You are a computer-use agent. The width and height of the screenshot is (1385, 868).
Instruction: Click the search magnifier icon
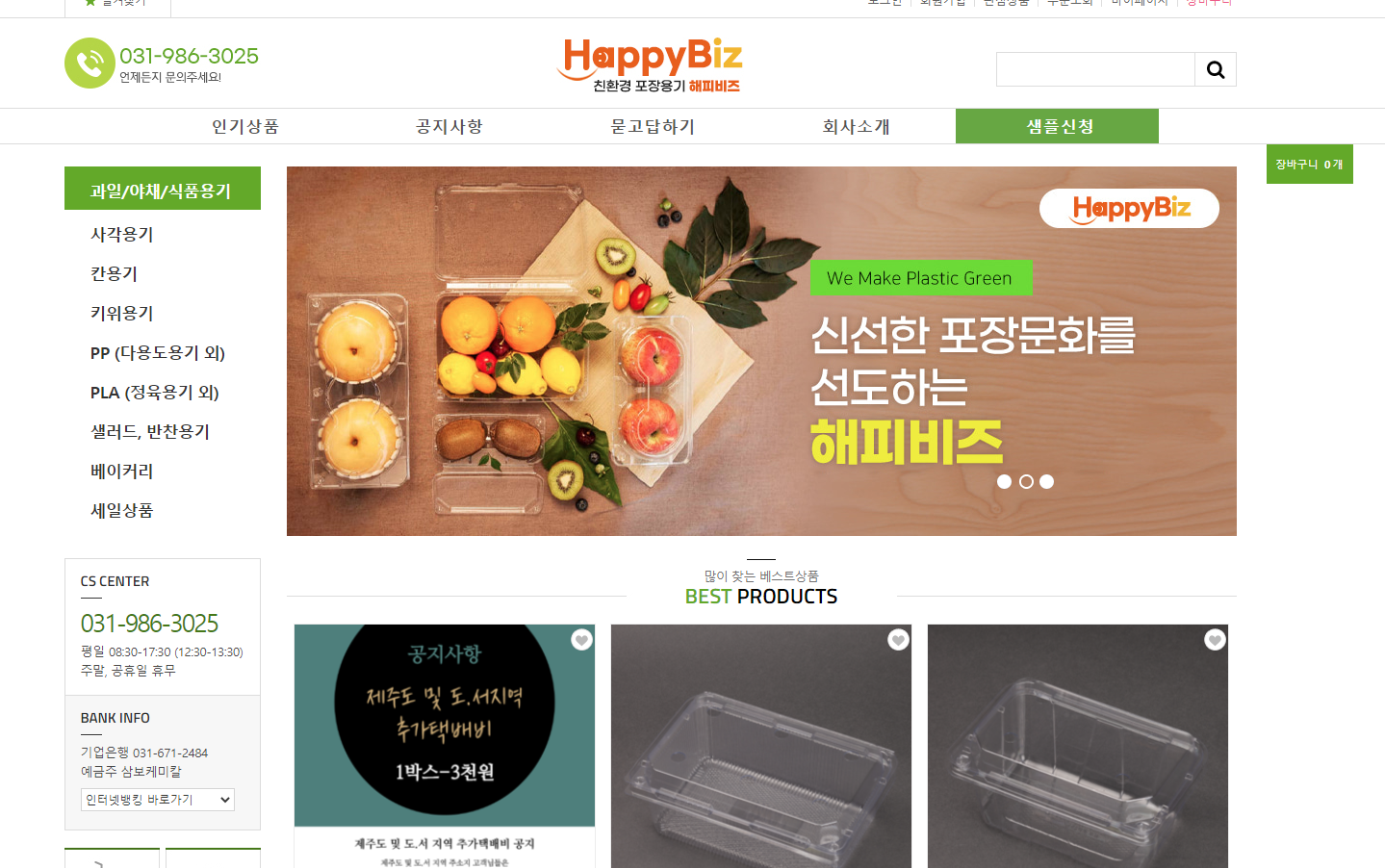coord(1216,69)
